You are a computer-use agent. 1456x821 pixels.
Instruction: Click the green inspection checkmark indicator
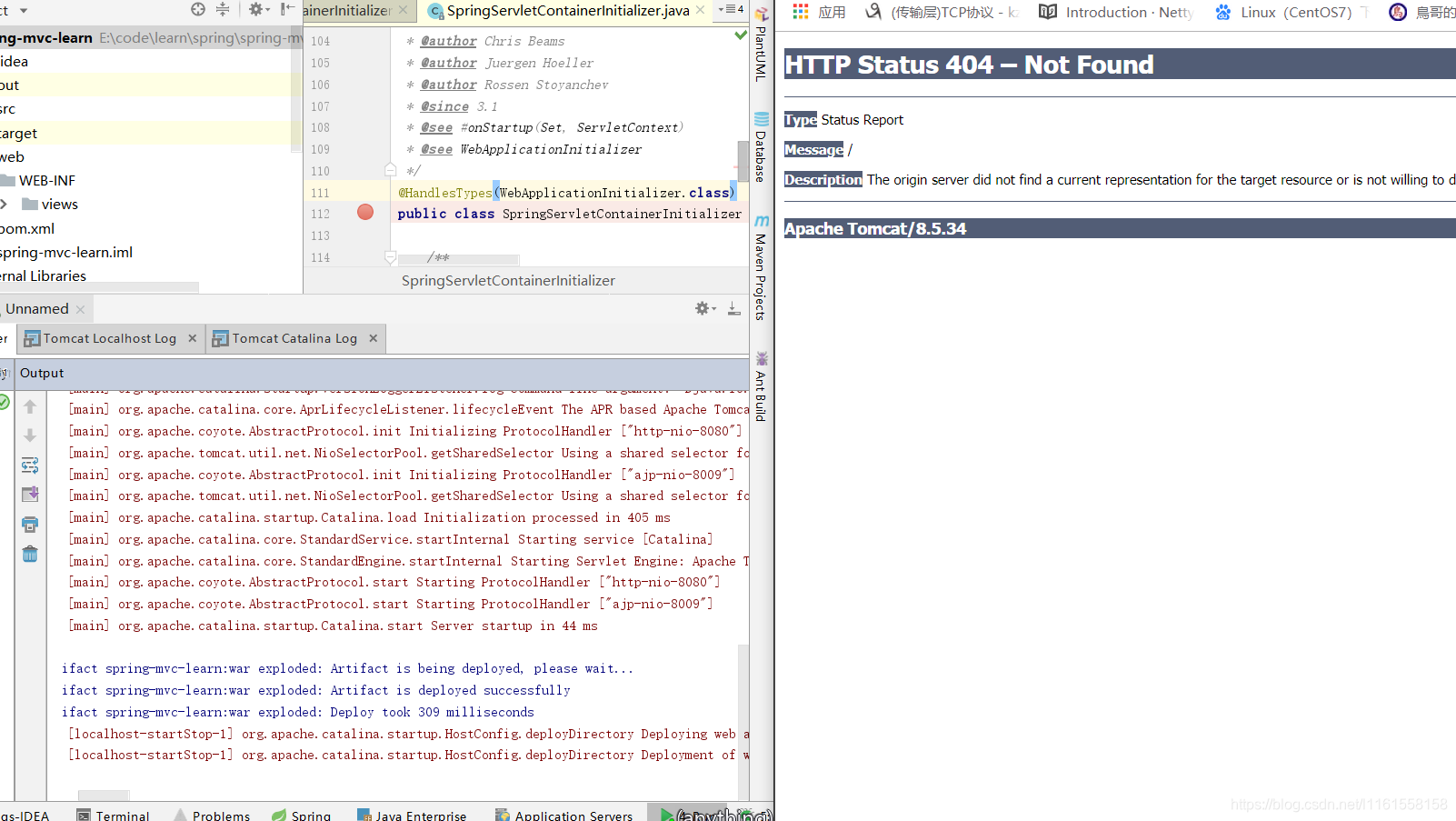[x=741, y=35]
